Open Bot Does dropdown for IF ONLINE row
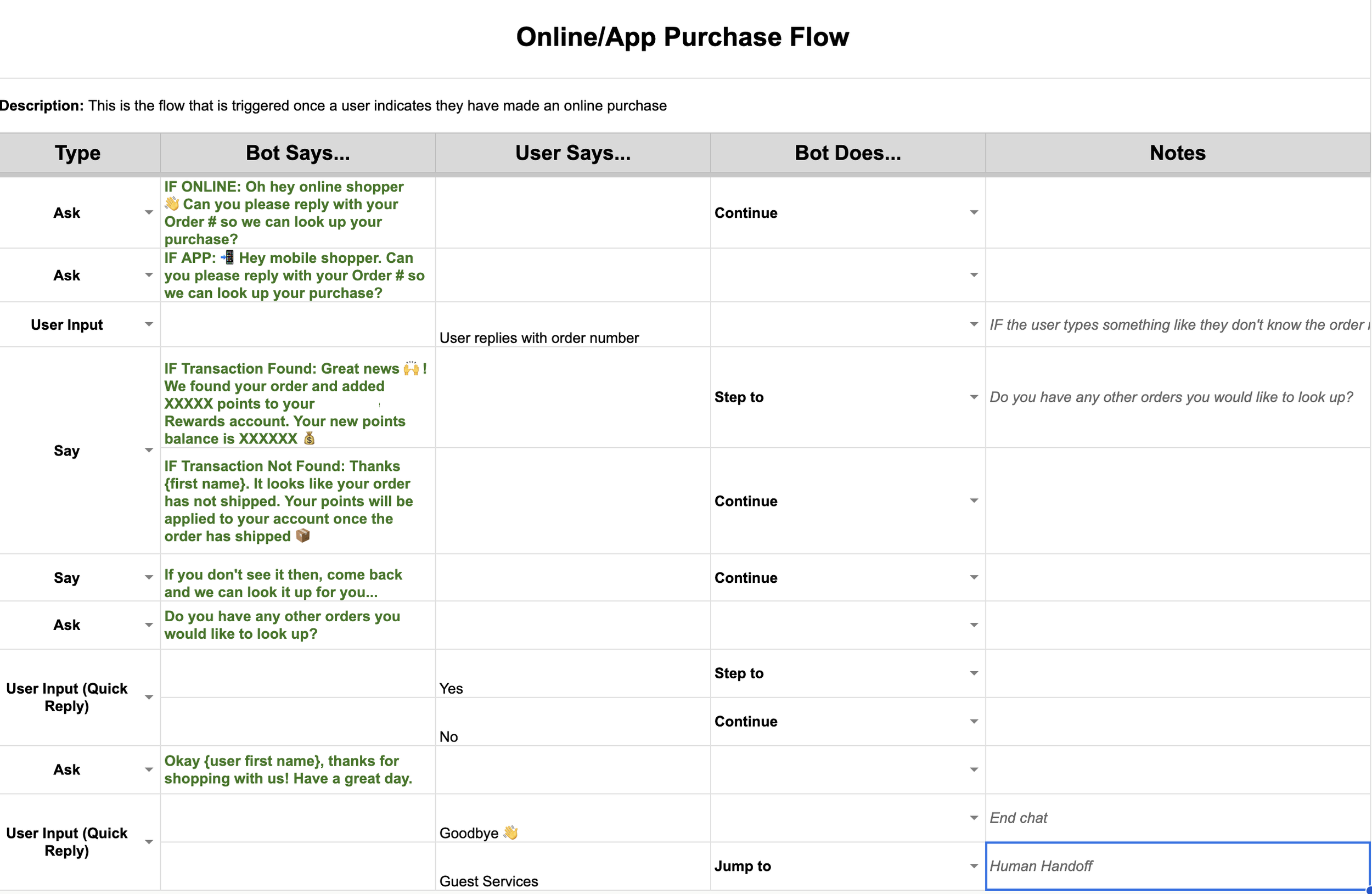Image resolution: width=1372 pixels, height=894 pixels. pyautogui.click(x=974, y=213)
